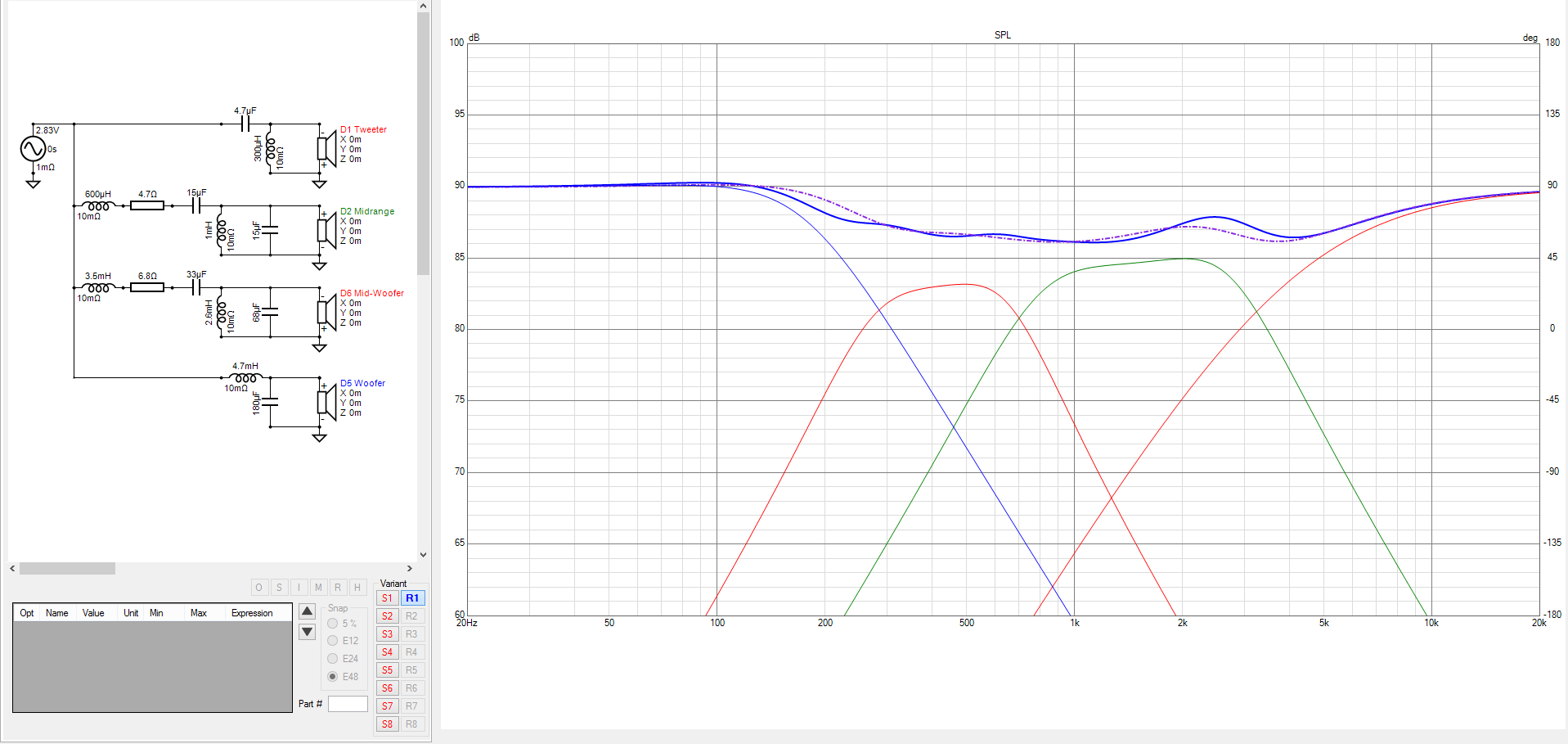Select the 6.8Ω resistor
Image resolution: width=1568 pixels, height=744 pixels.
click(147, 288)
